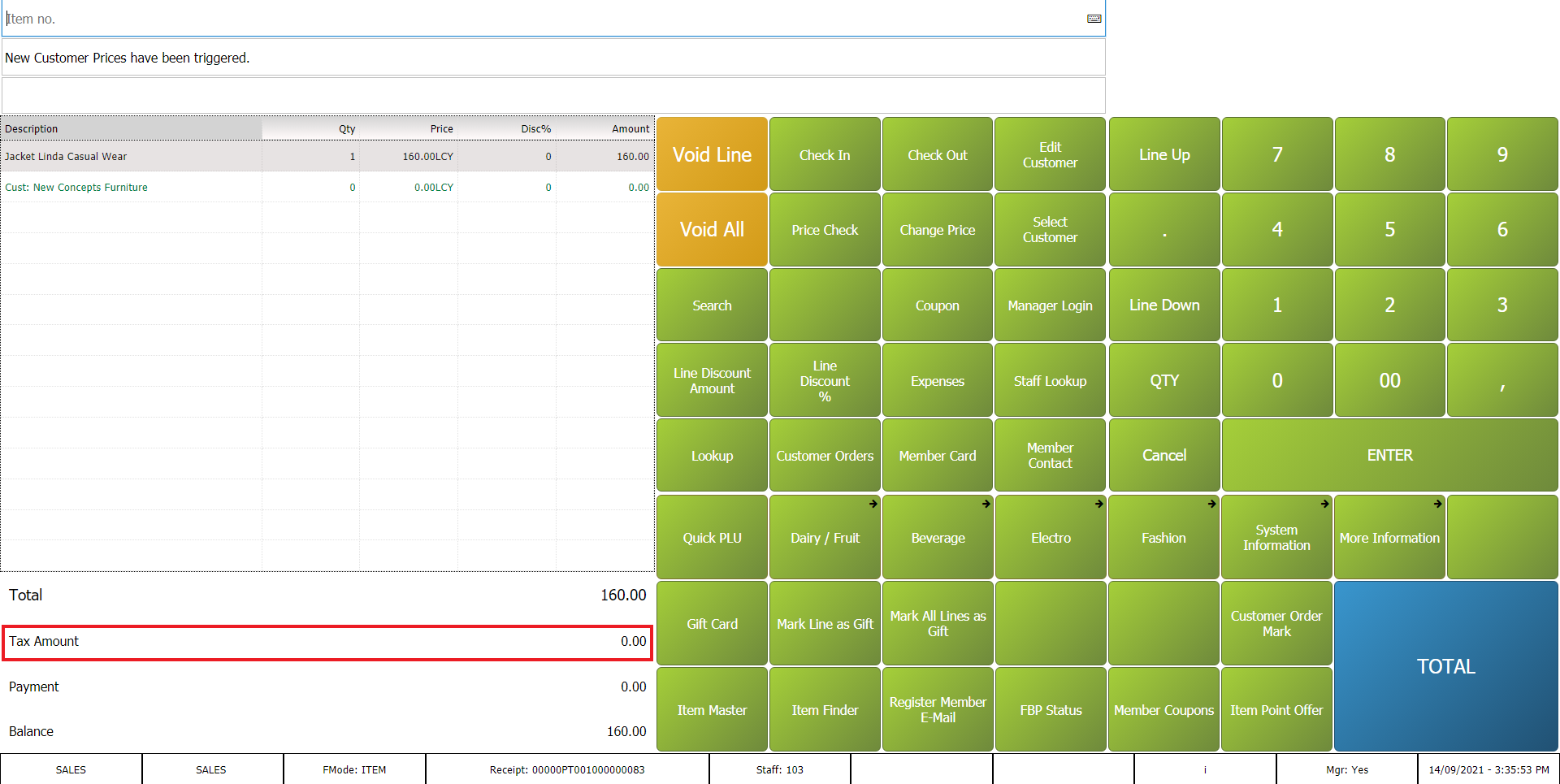This screenshot has height=784, width=1560.
Task: Click the blue TOTAL button
Action: point(1445,666)
